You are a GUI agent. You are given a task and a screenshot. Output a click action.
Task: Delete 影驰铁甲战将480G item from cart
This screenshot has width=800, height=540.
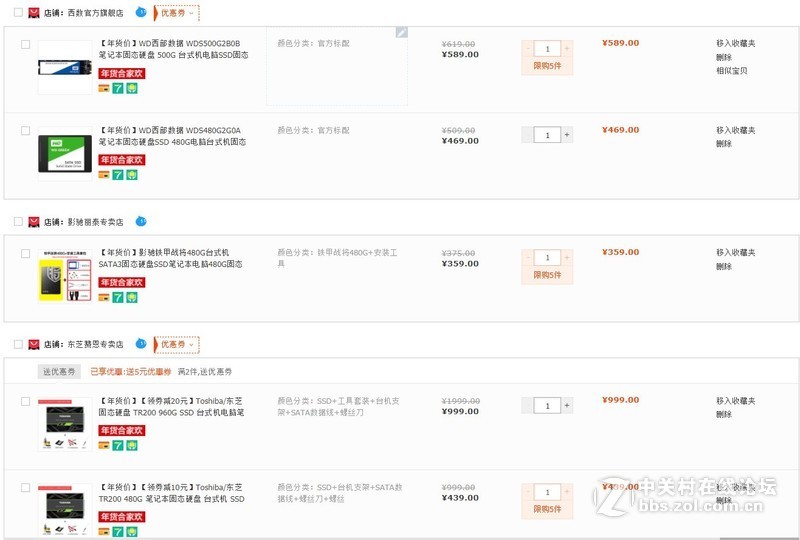tap(724, 266)
